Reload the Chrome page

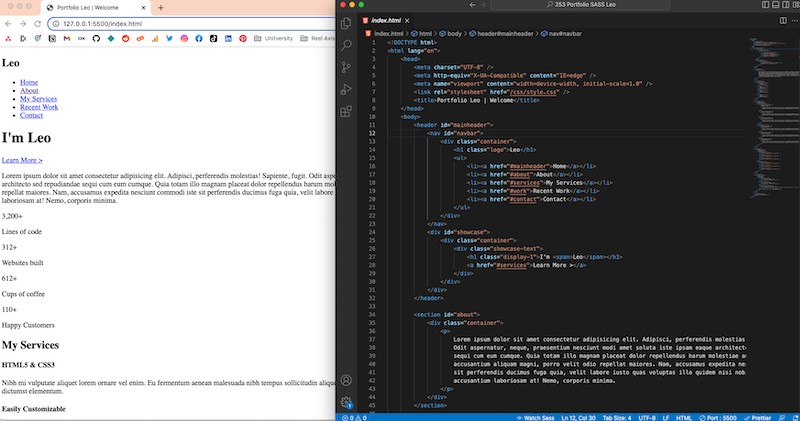(x=37, y=23)
